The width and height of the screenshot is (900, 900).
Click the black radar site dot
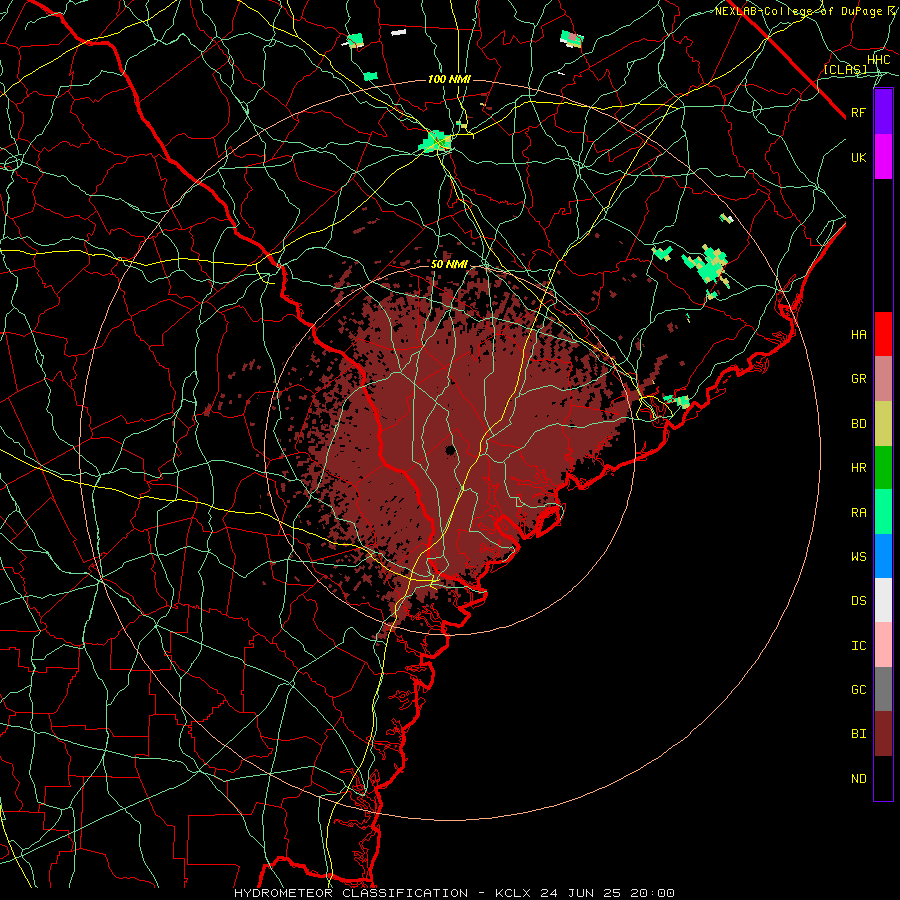pyautogui.click(x=450, y=449)
